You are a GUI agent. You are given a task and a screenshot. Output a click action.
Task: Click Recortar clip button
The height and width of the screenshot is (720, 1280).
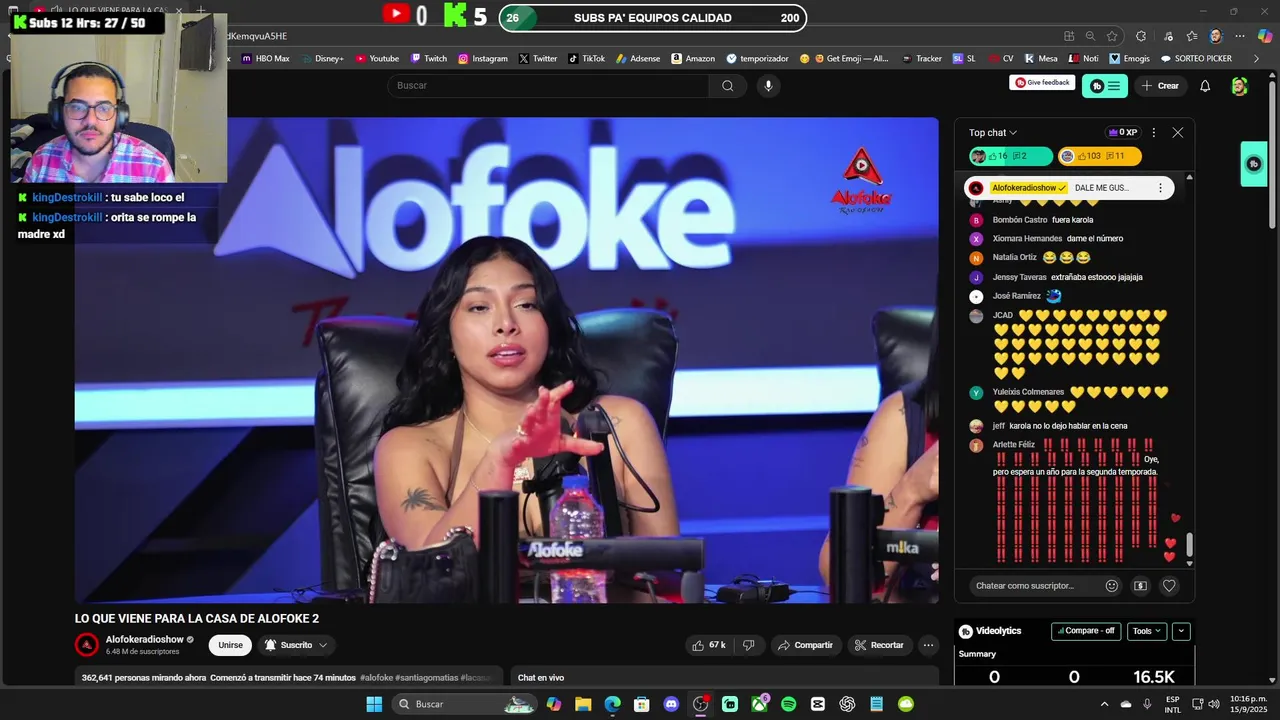click(879, 645)
